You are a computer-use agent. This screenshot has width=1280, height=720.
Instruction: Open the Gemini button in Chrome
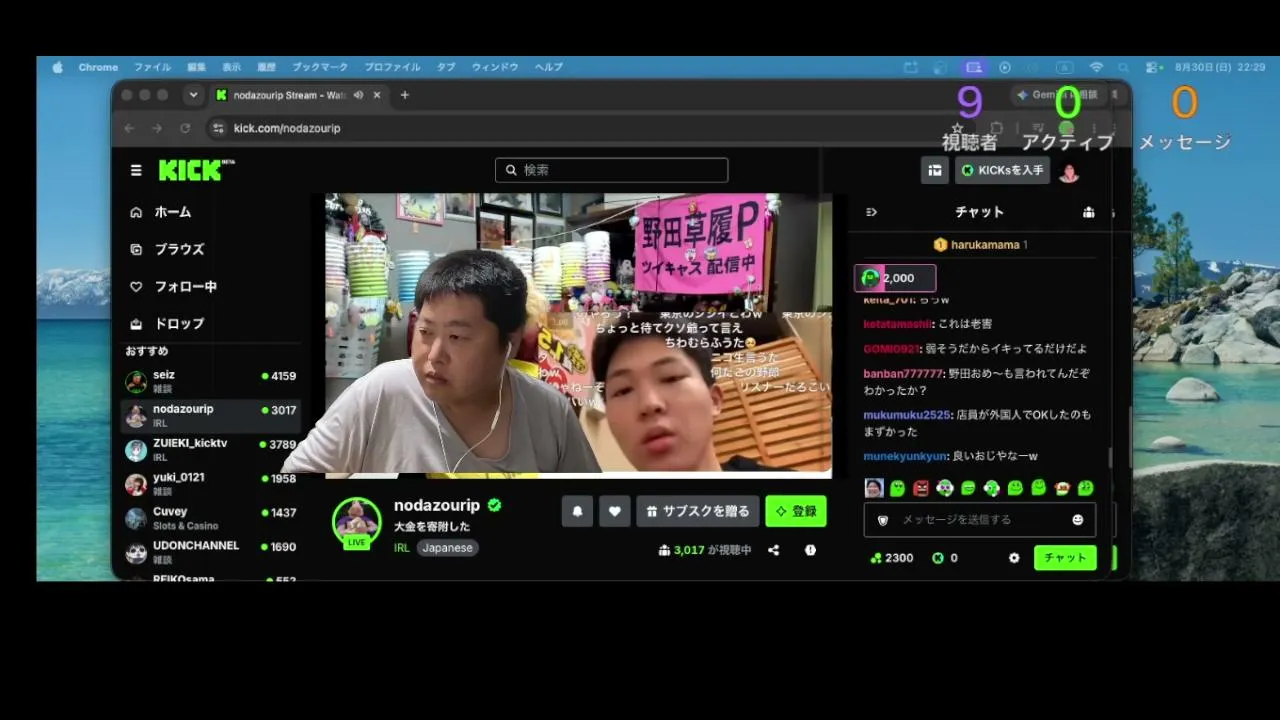[x=1058, y=95]
